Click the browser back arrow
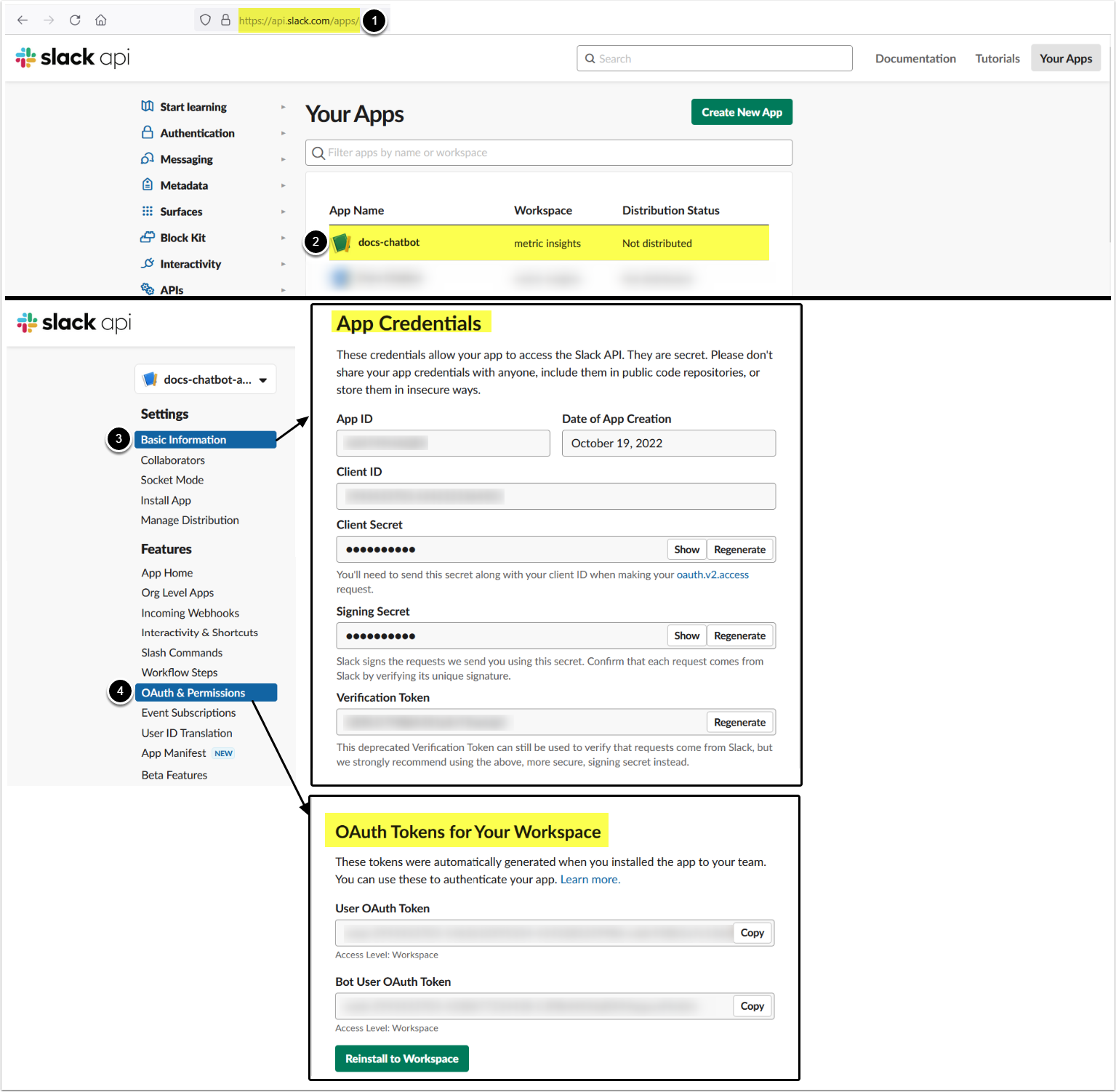Screen dimensions: 1116x1092 coord(23,20)
